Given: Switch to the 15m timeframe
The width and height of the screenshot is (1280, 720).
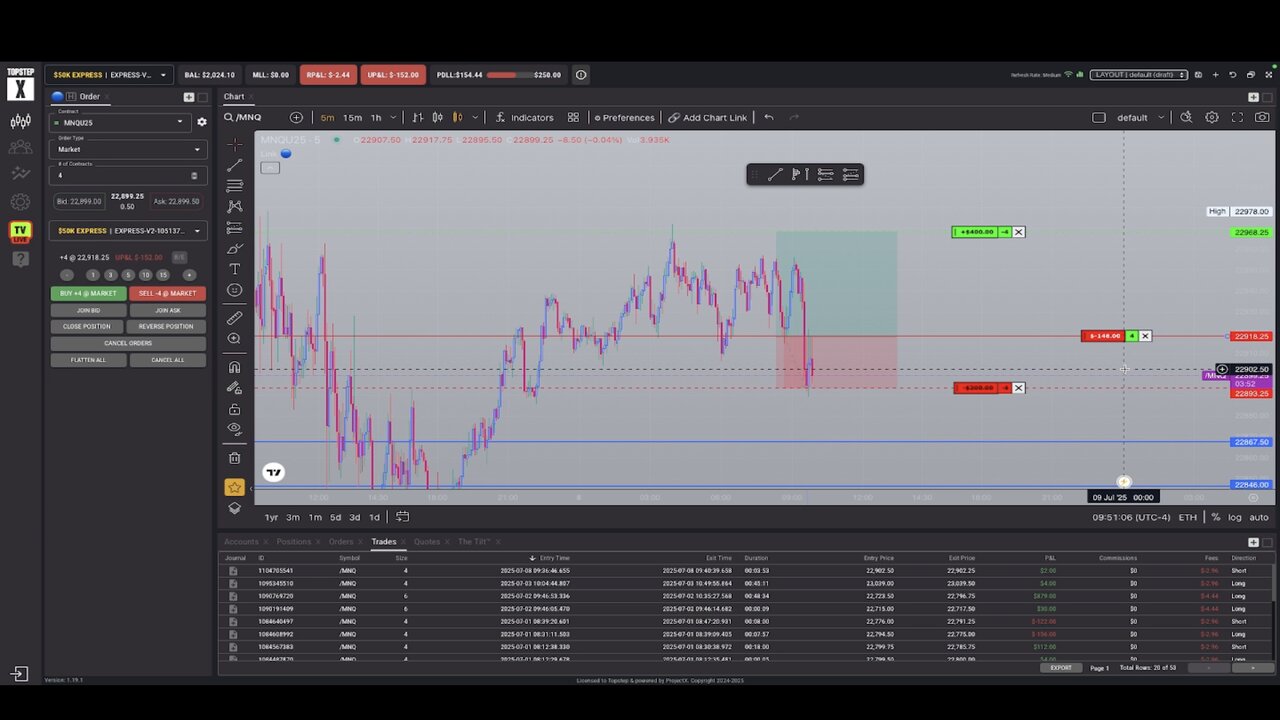Looking at the screenshot, I should 352,117.
